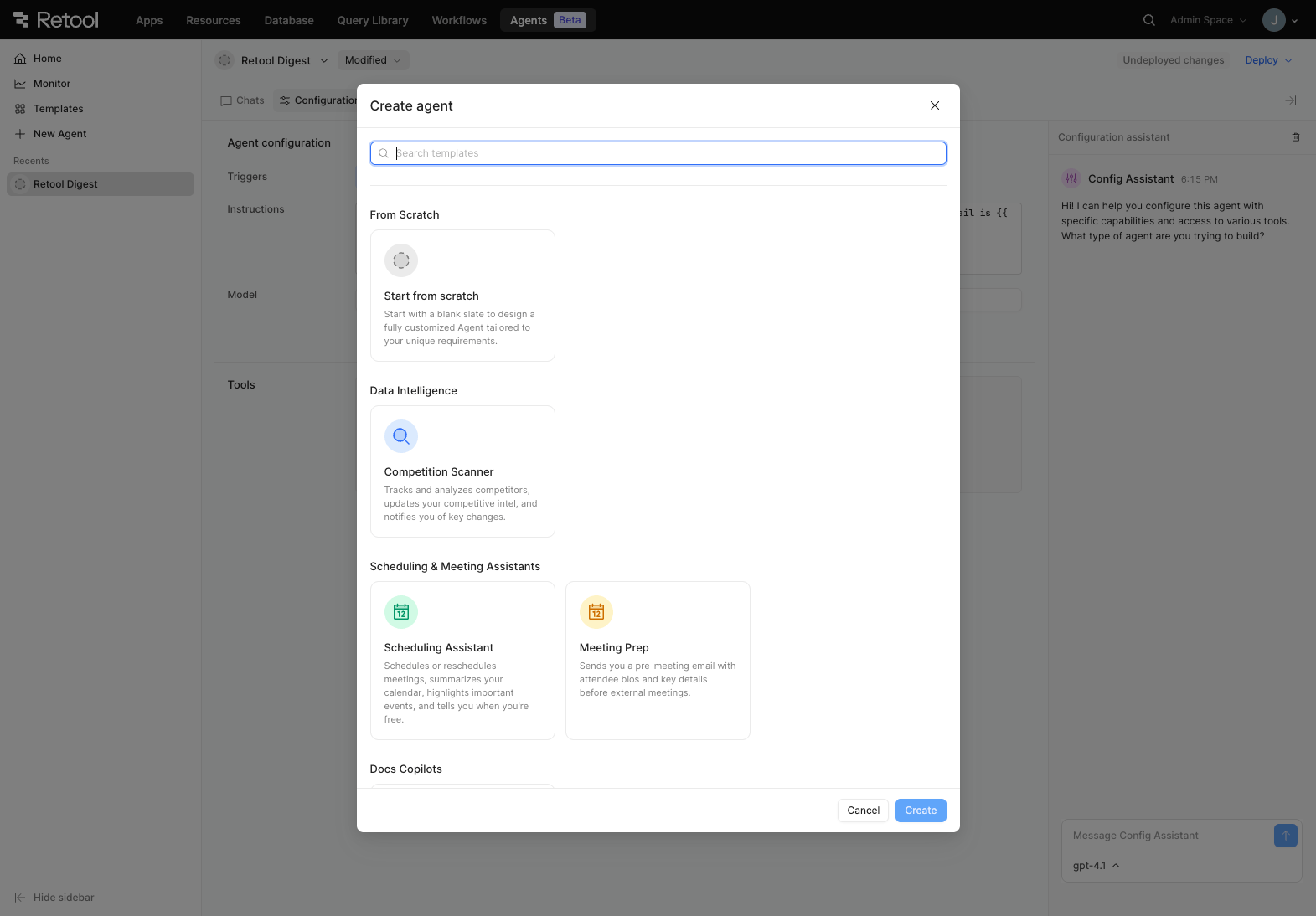Expand the Deploy dropdown chevron
This screenshot has width=1316, height=916.
(1288, 60)
